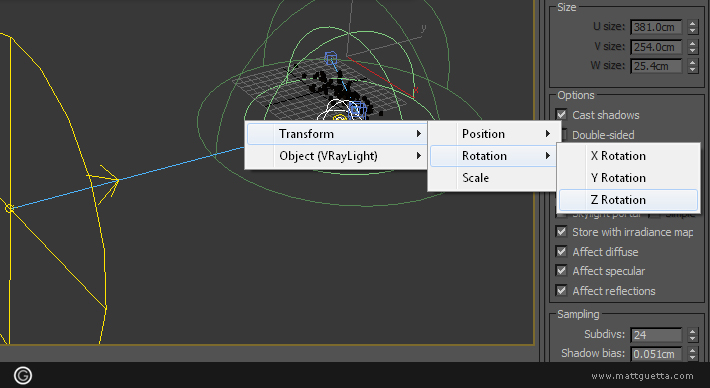Screen dimensions: 710x388
Task: Click the U size input field
Action: point(656,27)
